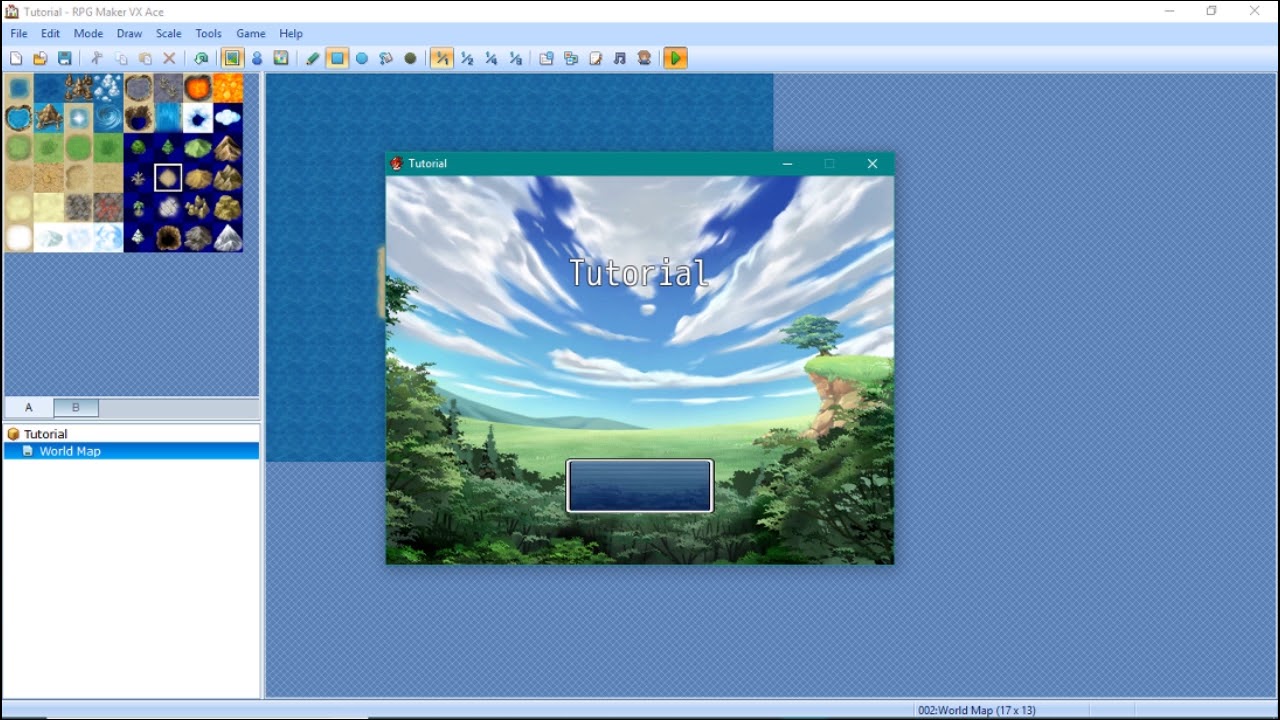
Task: Select the Shadow Pen tool
Action: (410, 59)
